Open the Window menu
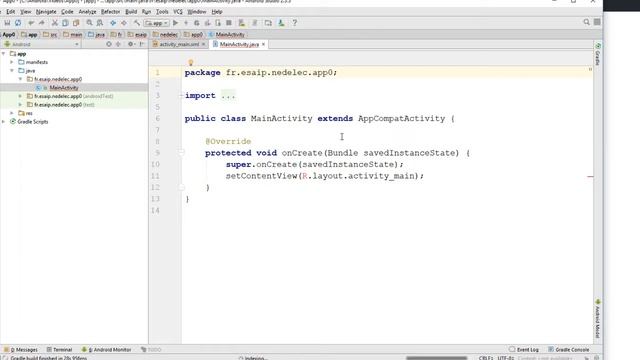640x360 pixels. coord(197,12)
